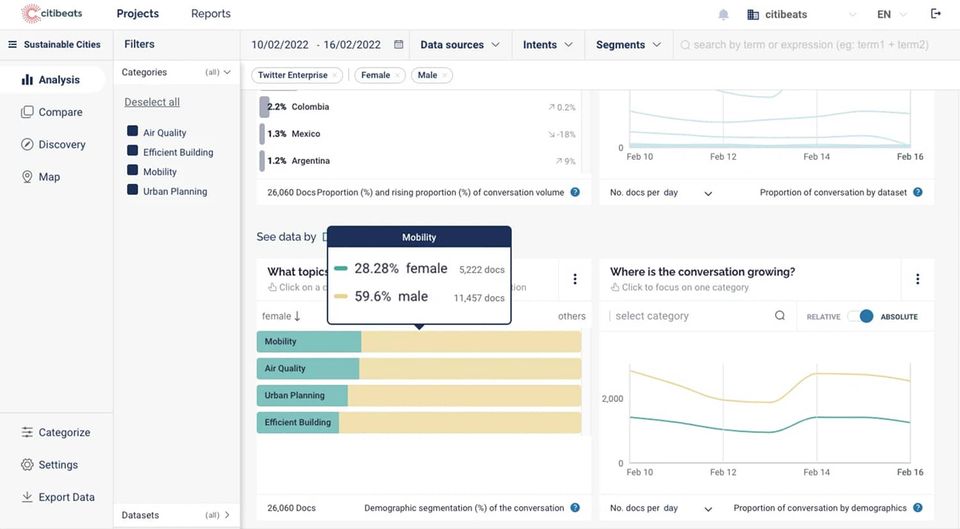This screenshot has width=960, height=529.
Task: Toggle Air Quality category checkbox
Action: click(132, 131)
